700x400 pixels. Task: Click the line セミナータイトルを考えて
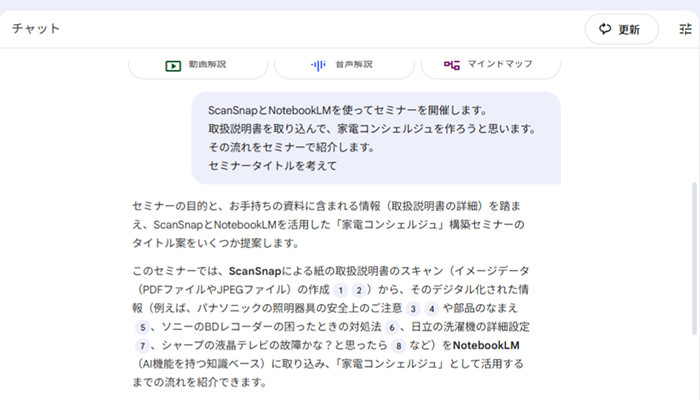coord(273,166)
